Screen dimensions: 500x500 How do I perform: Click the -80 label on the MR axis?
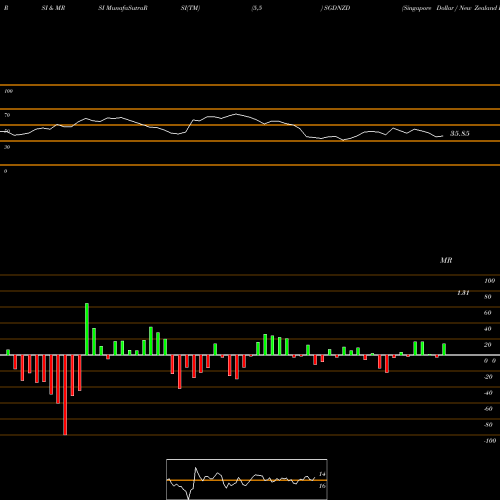point(488,425)
